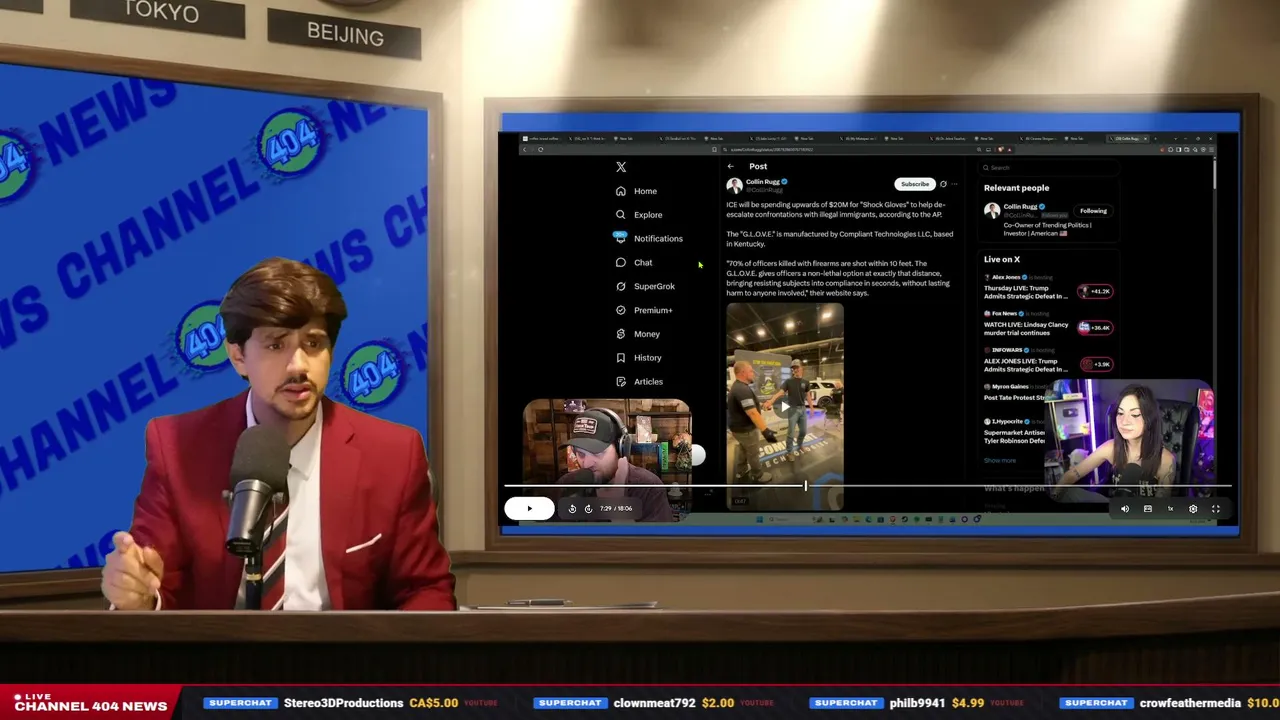This screenshot has height=720, width=1280.
Task: Open the playback speed 1x selector
Action: 1170,509
